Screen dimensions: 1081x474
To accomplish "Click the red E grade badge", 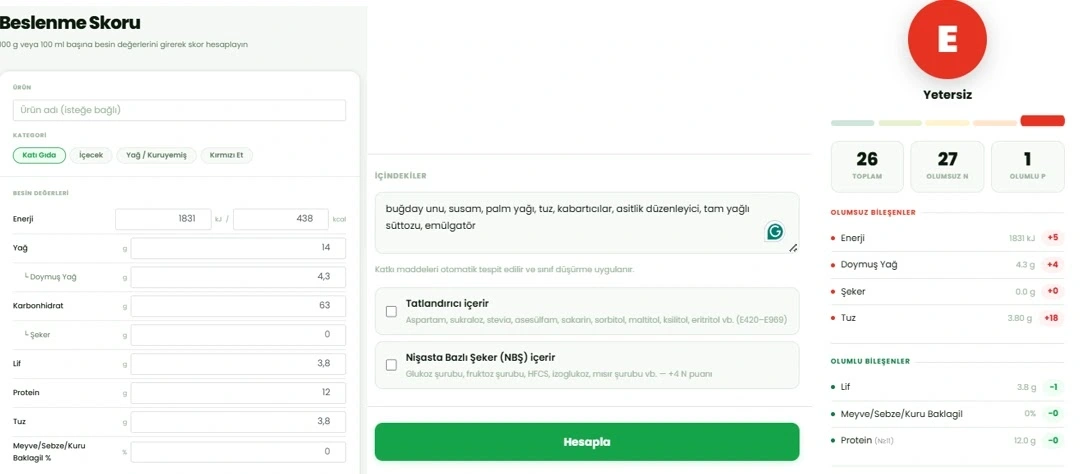I will tap(947, 39).
